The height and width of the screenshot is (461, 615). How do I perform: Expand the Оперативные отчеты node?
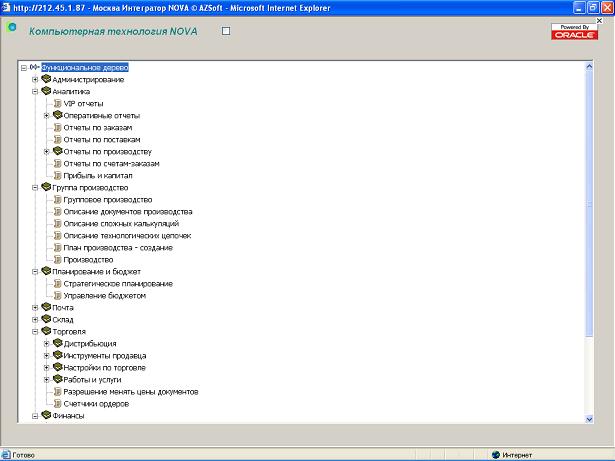point(46,116)
